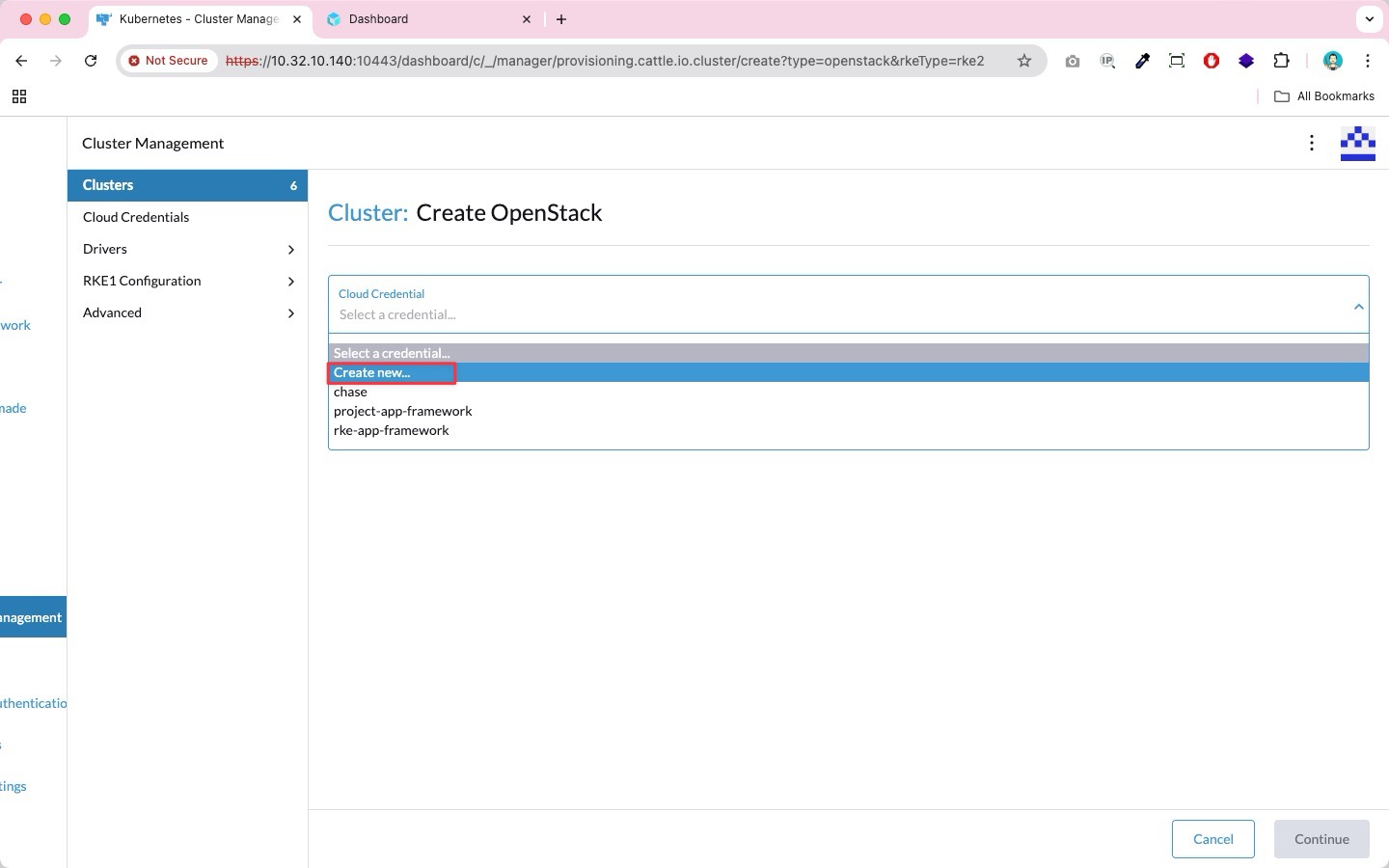Screen dimensions: 1389x868
Task: Close the Dashboard tab
Action: 527,19
